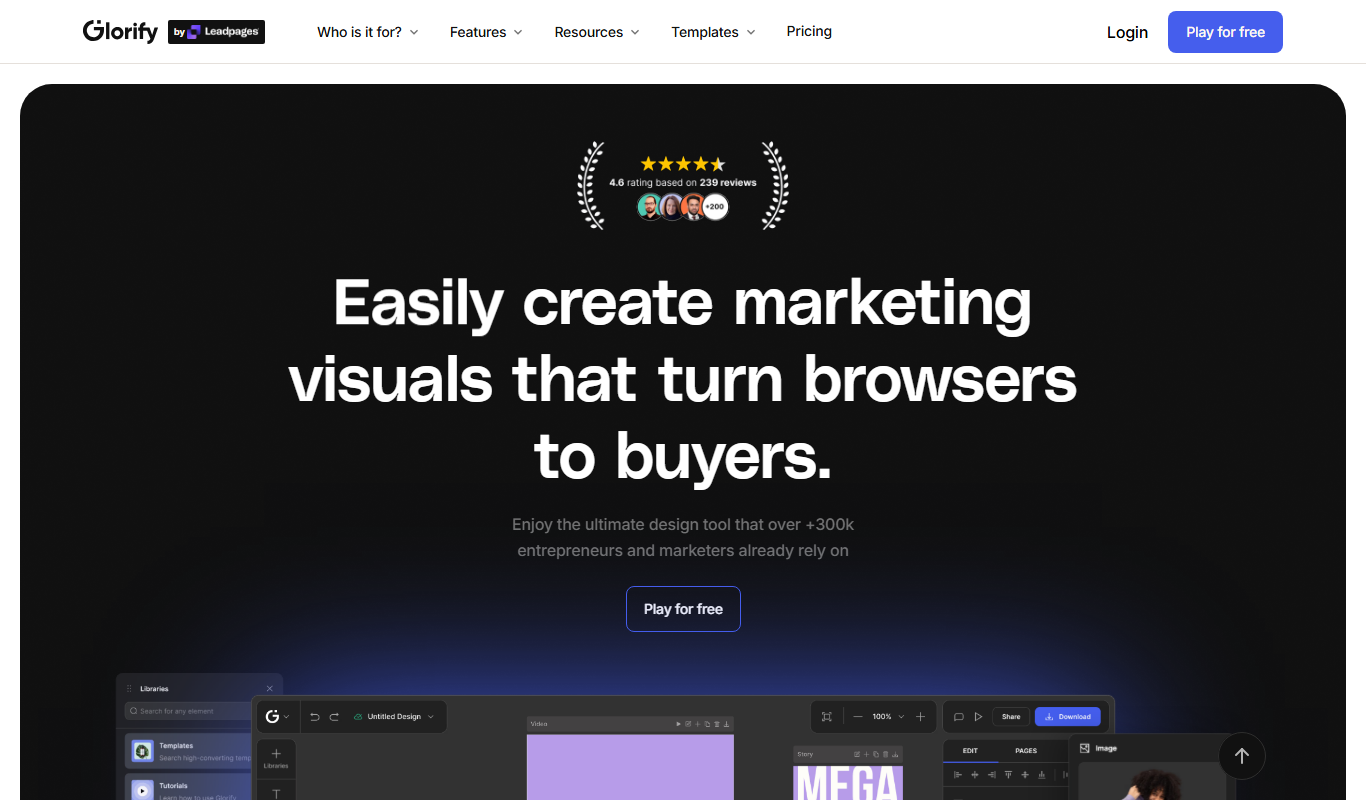Click the Enjoy the ultimate design tool subtext
Image resolution: width=1366 pixels, height=800 pixels.
pos(683,537)
